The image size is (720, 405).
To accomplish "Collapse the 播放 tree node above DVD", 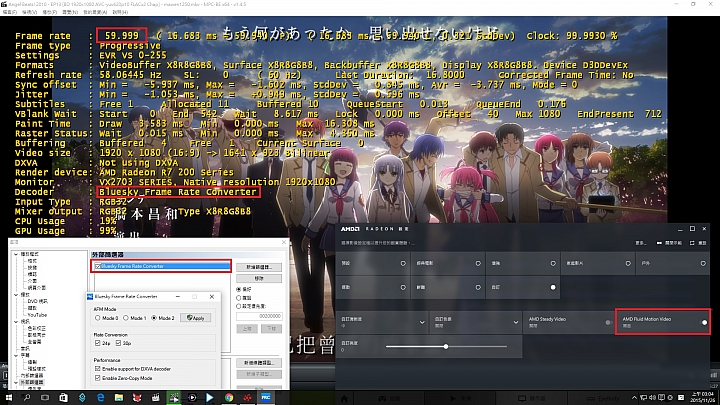I will tap(17, 295).
